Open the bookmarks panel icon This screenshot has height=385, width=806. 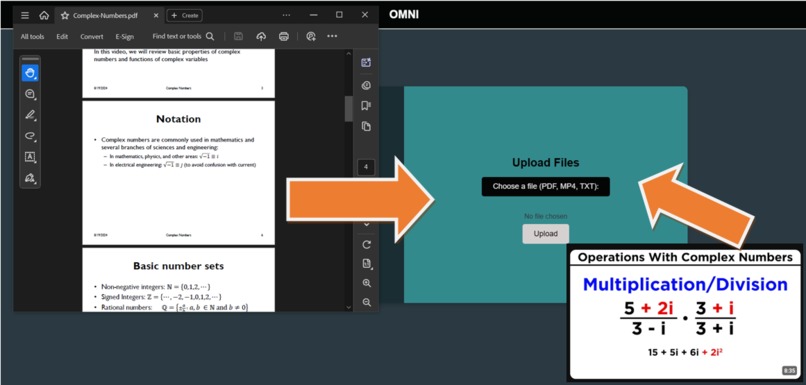pos(366,105)
